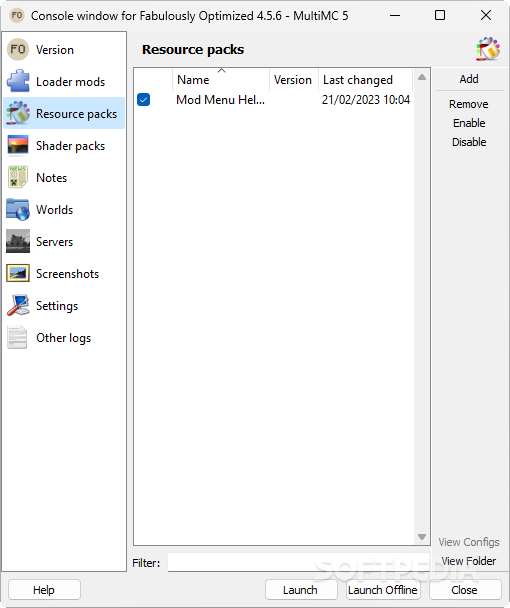Screen dimensions: 510x608
Task: Click the Version page FO icon
Action: (x=18, y=50)
